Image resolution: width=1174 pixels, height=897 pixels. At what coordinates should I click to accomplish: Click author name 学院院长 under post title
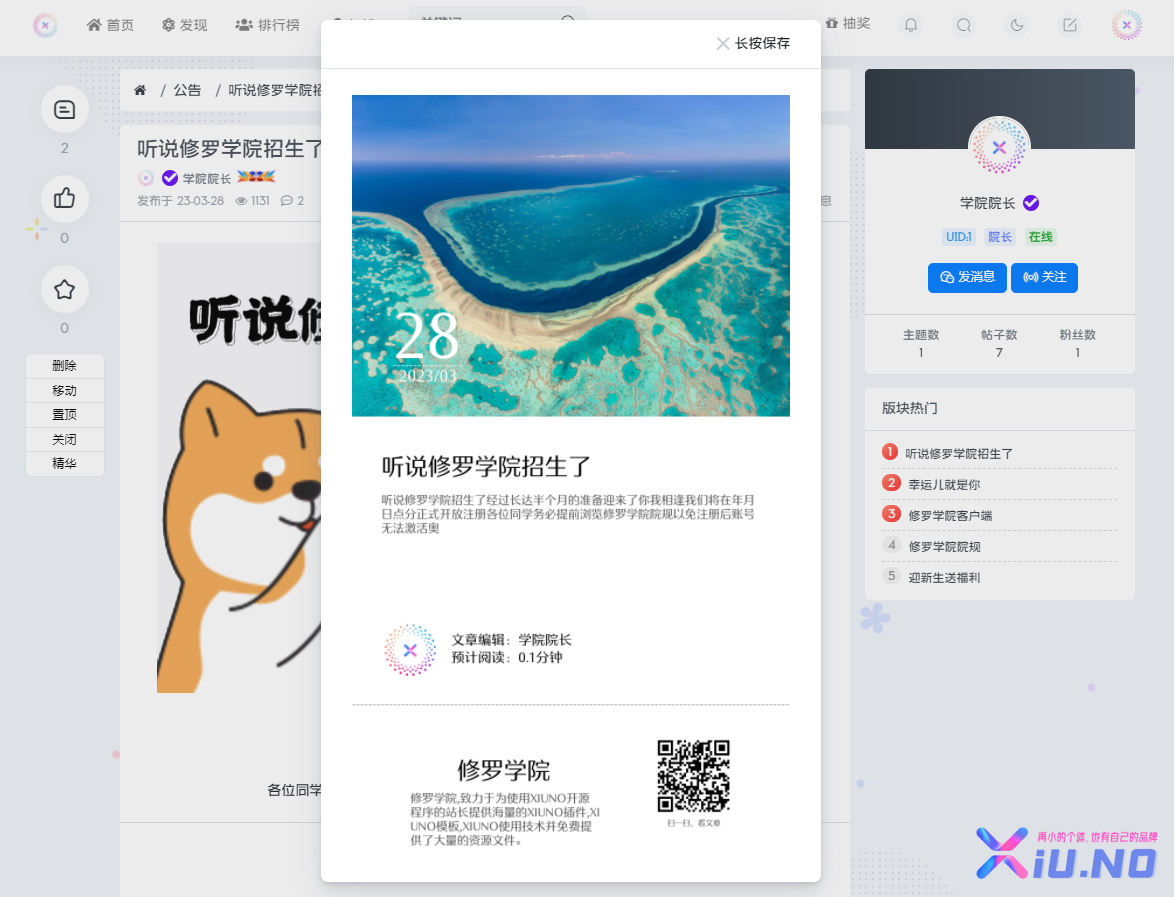pyautogui.click(x=207, y=178)
